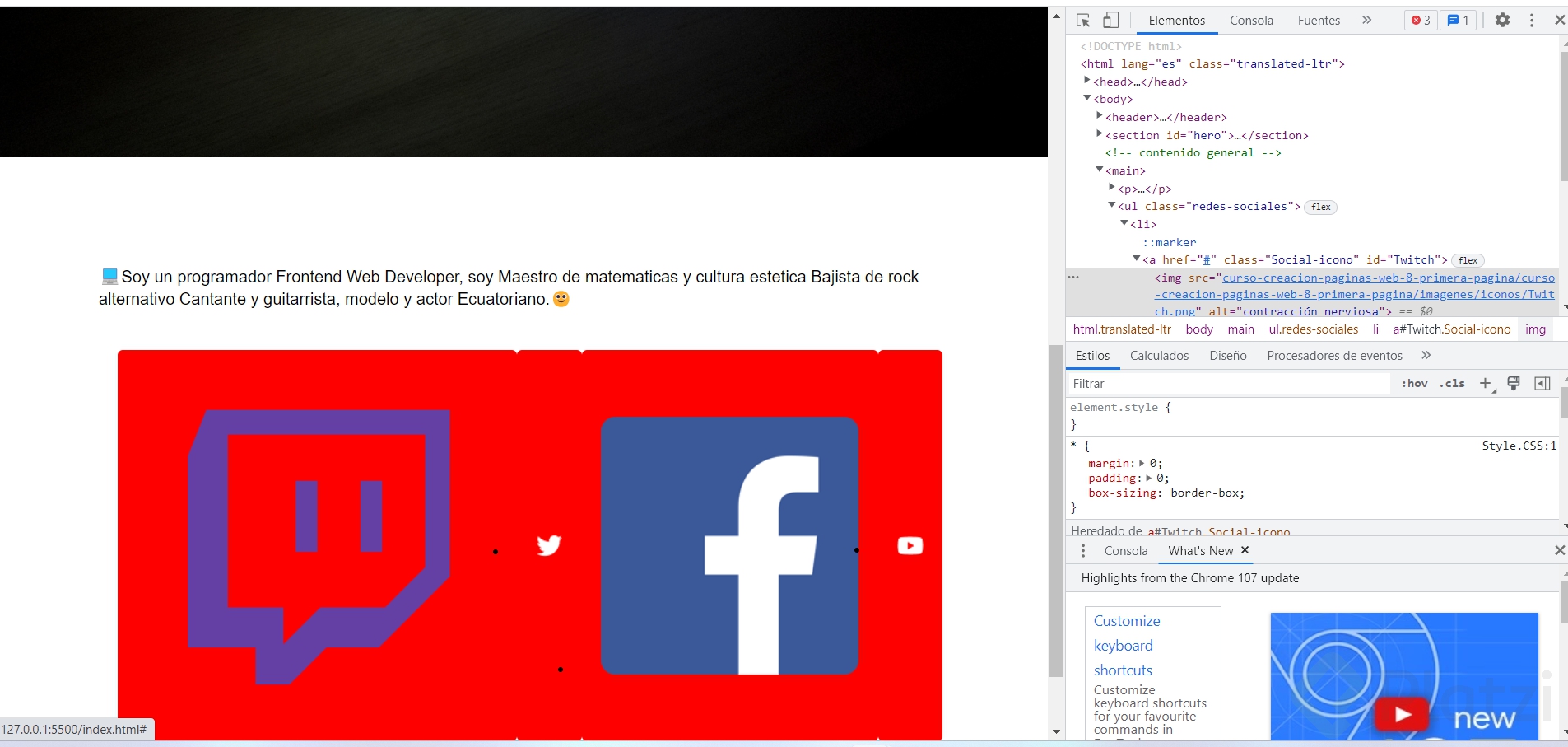Select the What's New drawer tab
The height and width of the screenshot is (747, 1568).
1201,551
